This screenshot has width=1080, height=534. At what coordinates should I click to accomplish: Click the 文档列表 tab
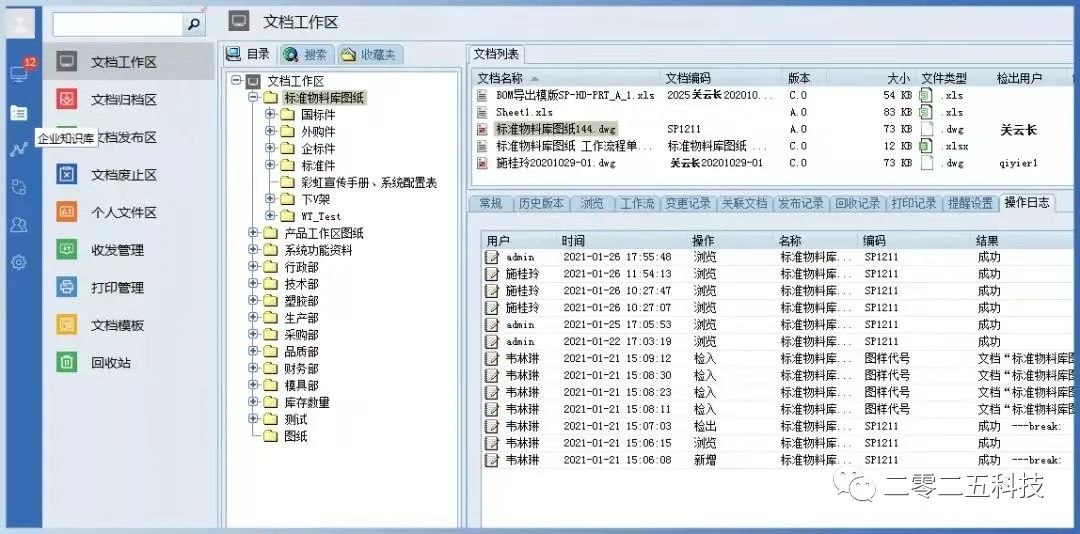coord(496,54)
